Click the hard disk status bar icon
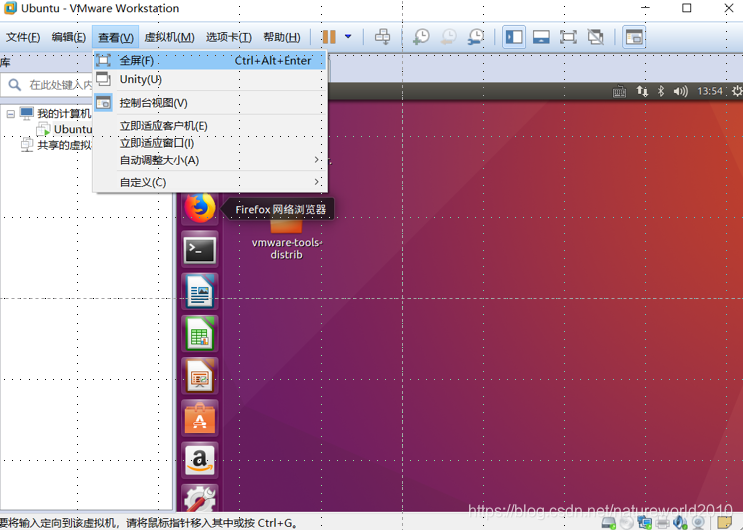Screen dimensions: 743x530 pos(609,523)
